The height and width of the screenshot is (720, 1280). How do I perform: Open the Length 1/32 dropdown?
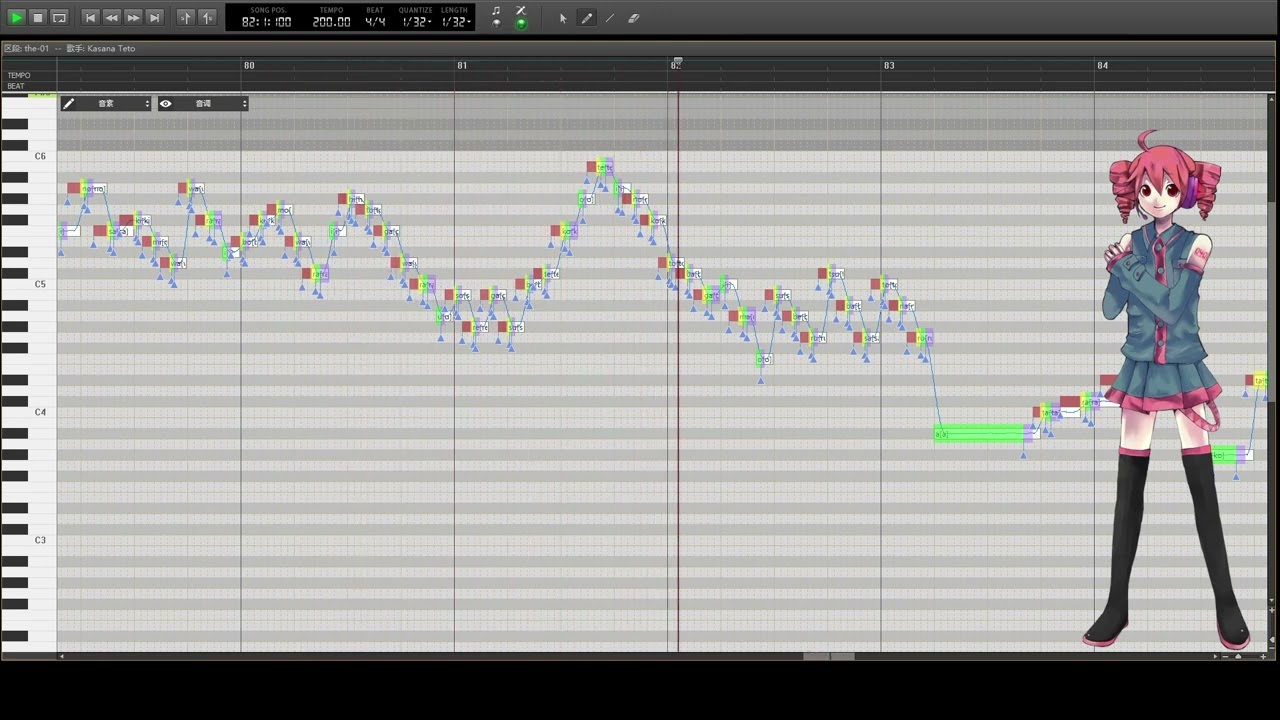456,22
